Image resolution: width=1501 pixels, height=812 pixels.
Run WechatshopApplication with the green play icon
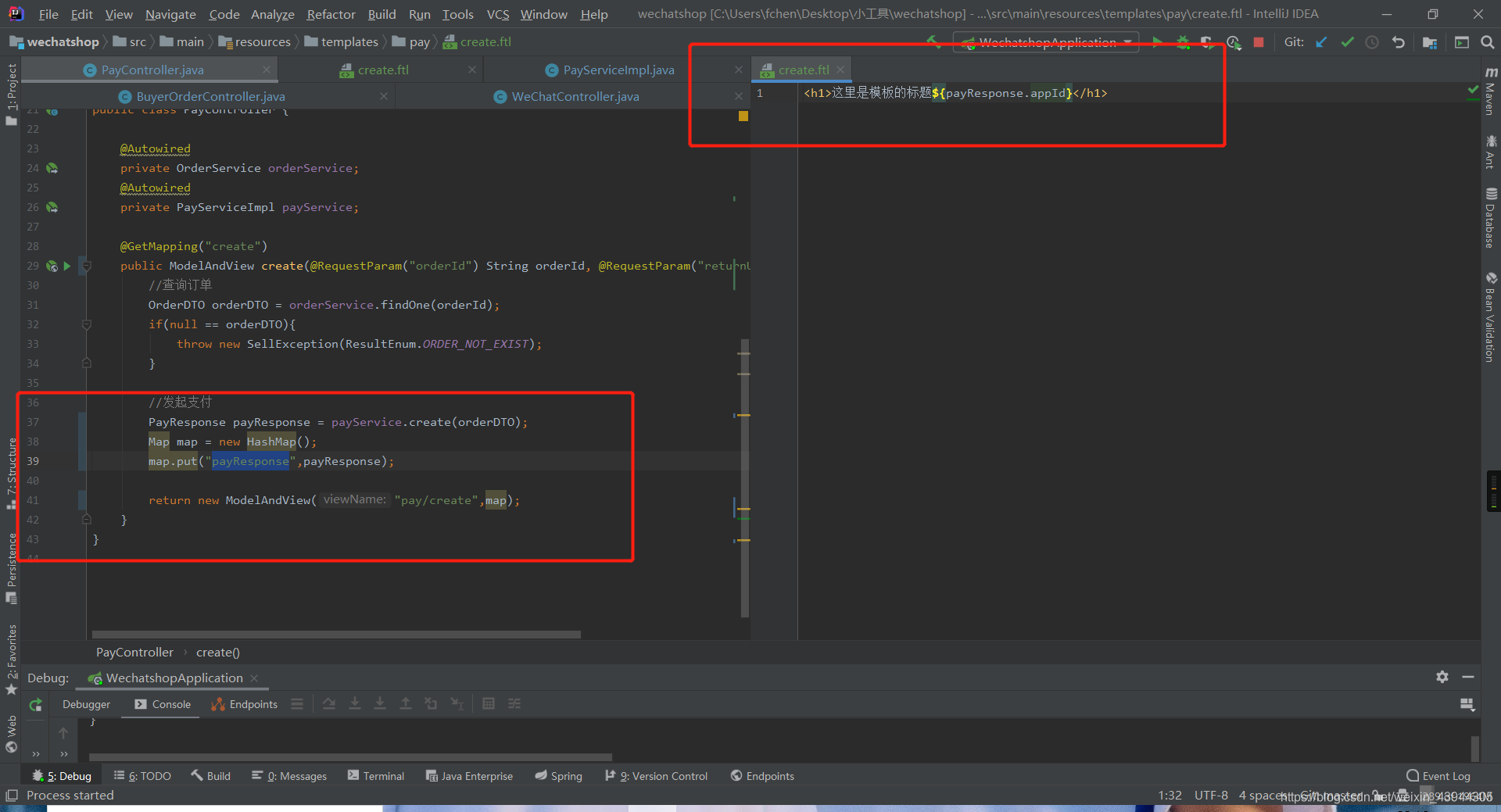1157,42
